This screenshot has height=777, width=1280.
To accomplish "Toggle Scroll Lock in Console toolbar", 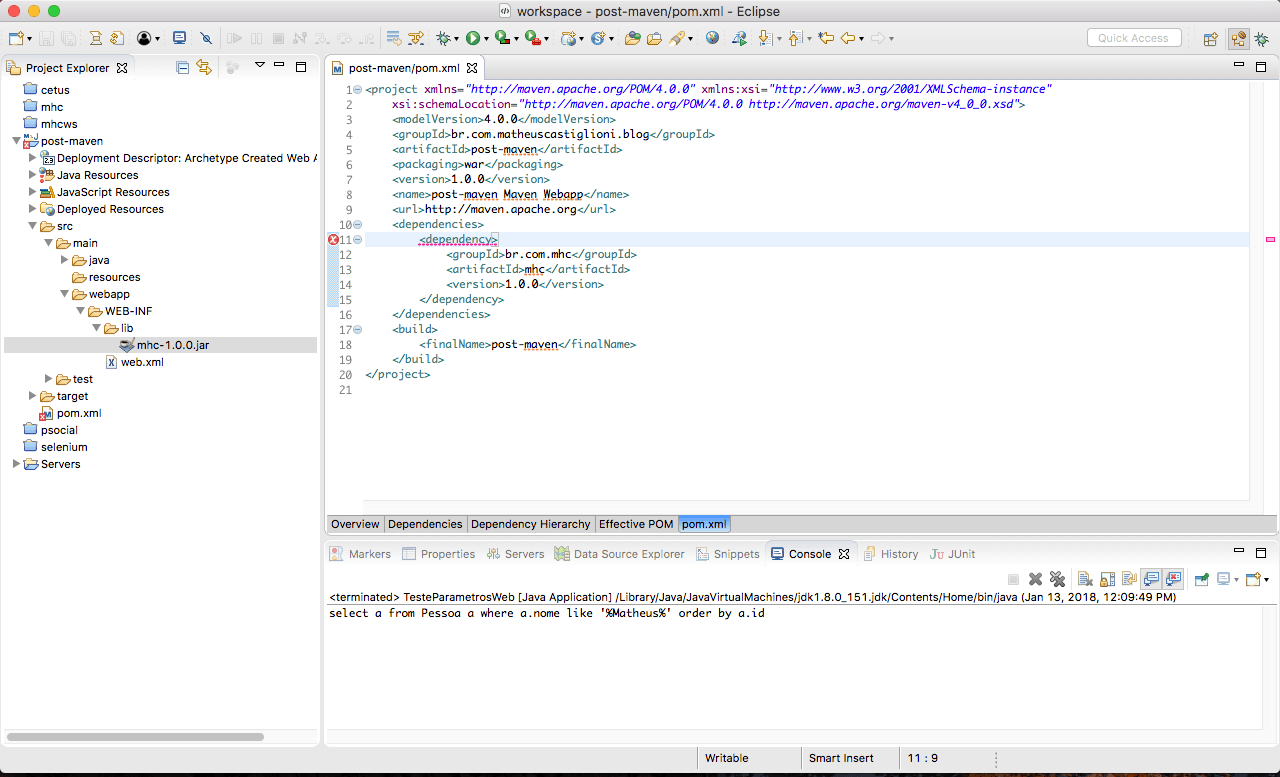I will [1107, 579].
